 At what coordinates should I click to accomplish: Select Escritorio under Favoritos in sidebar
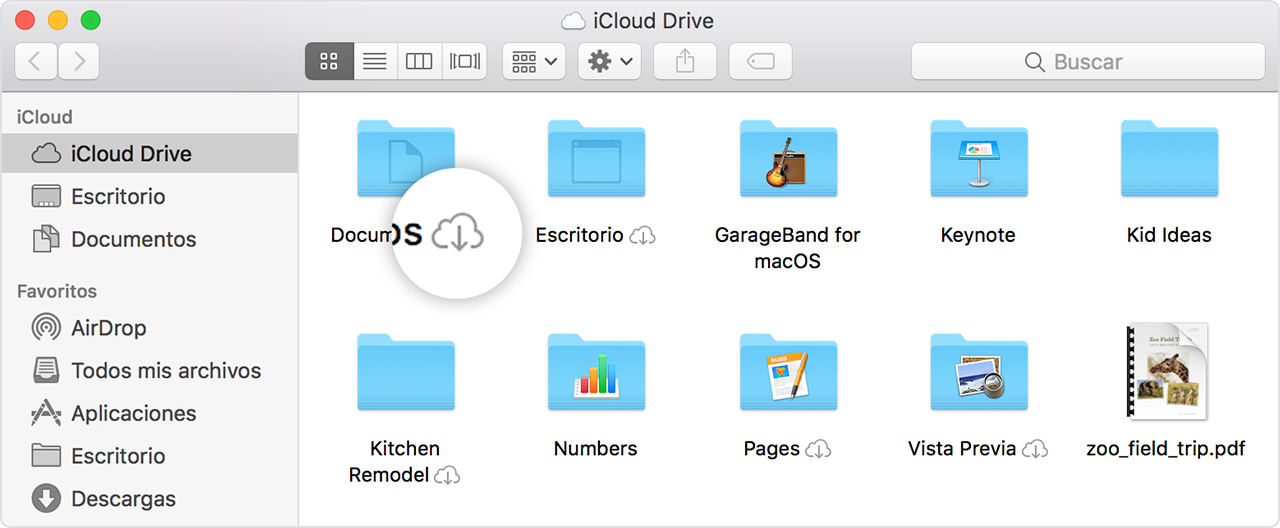[x=149, y=457]
